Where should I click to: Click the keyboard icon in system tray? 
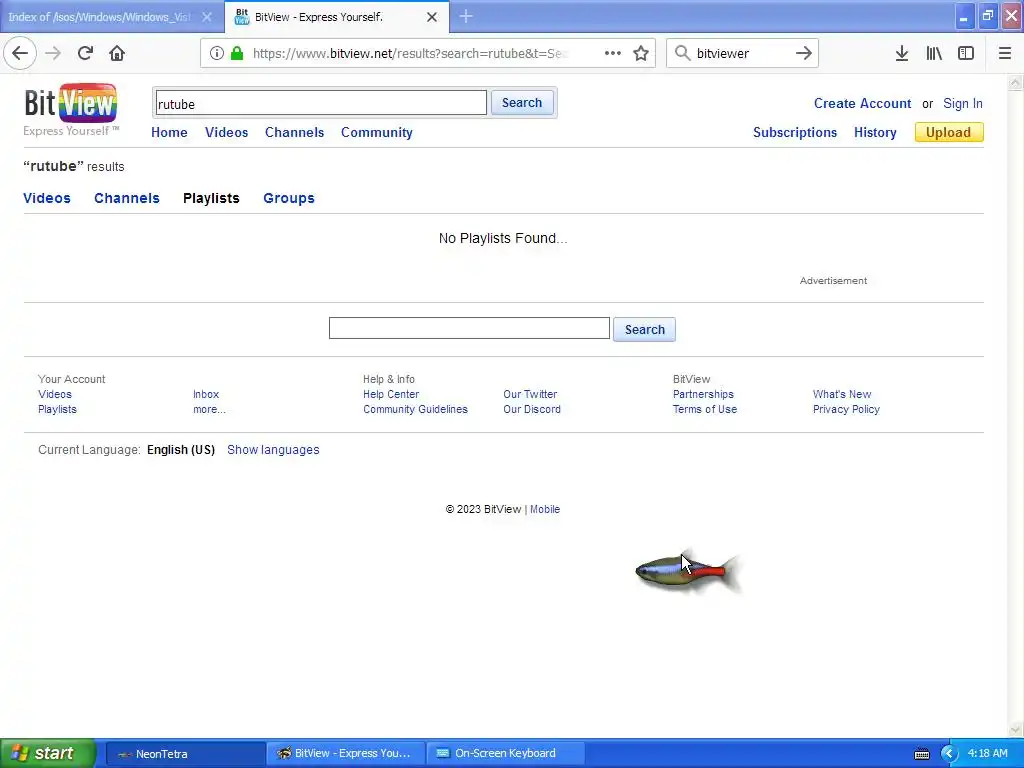922,754
